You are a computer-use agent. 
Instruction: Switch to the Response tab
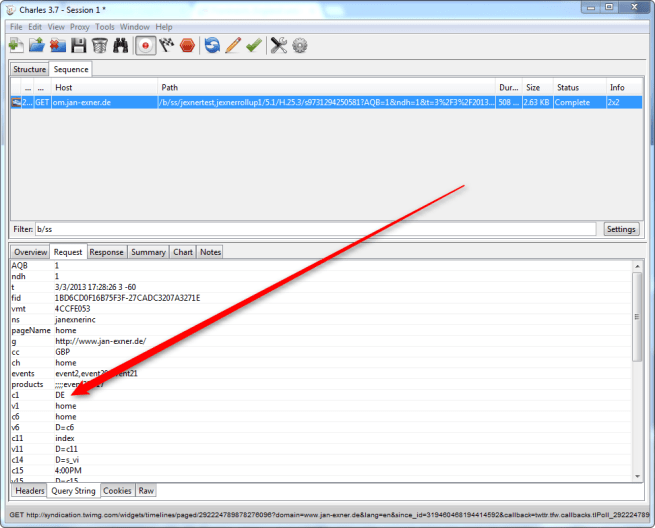[107, 252]
